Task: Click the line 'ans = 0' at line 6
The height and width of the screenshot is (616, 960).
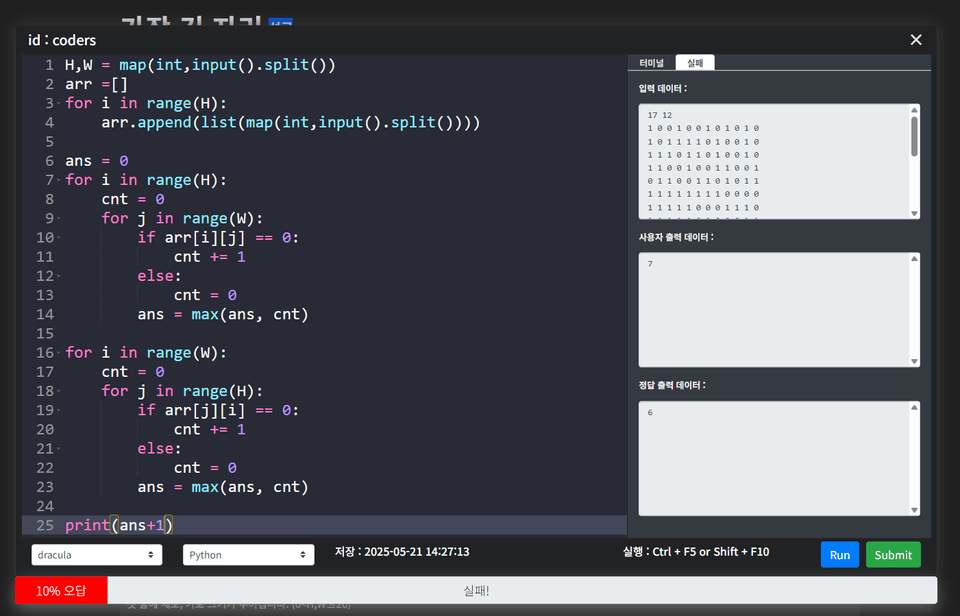Action: coord(97,161)
